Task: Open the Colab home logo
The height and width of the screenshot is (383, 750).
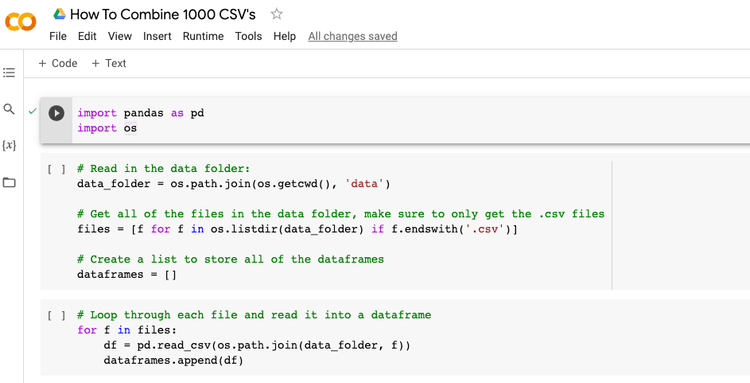Action: (21, 22)
